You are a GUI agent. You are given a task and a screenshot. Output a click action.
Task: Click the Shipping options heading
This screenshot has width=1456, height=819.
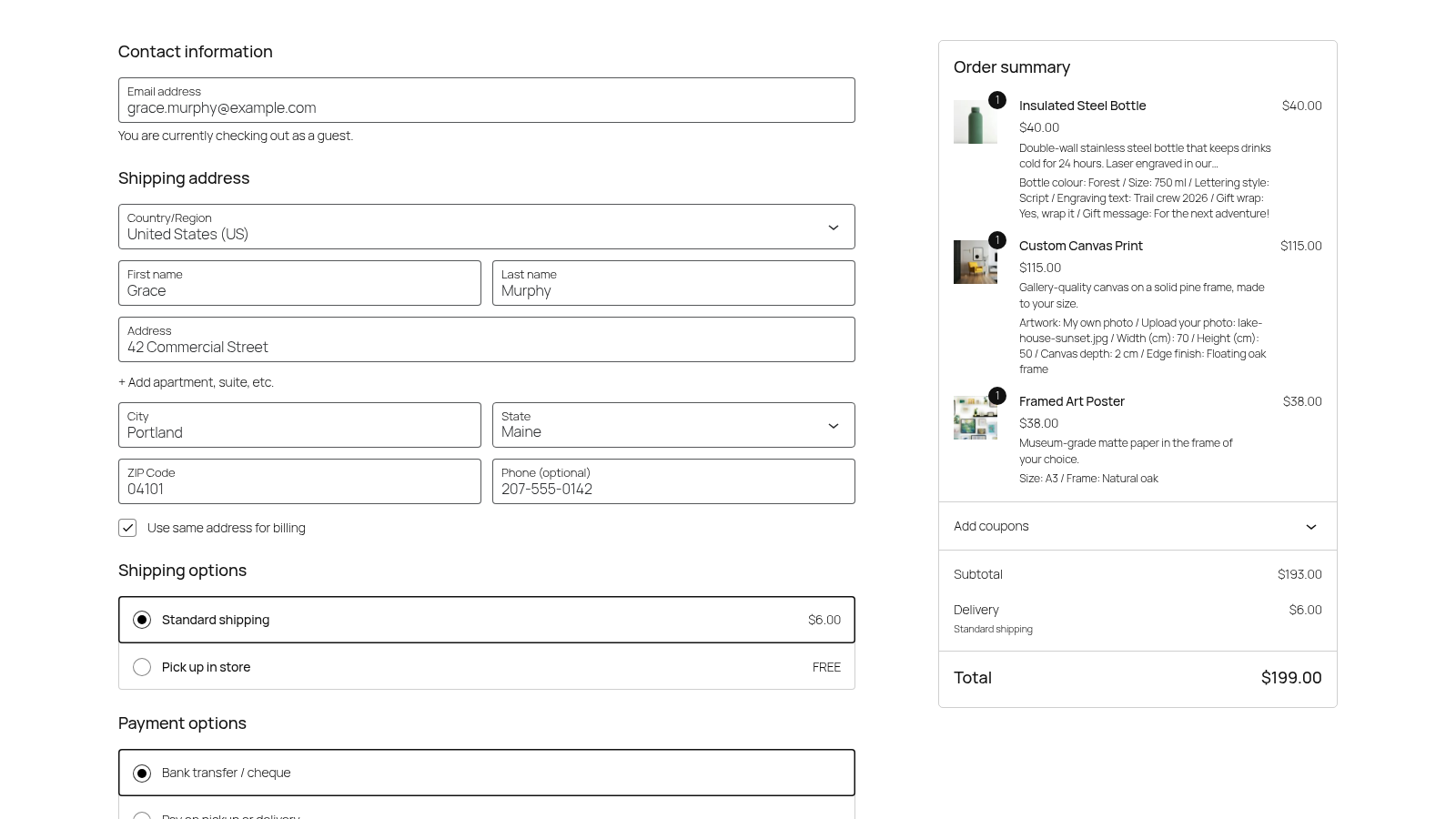(182, 571)
